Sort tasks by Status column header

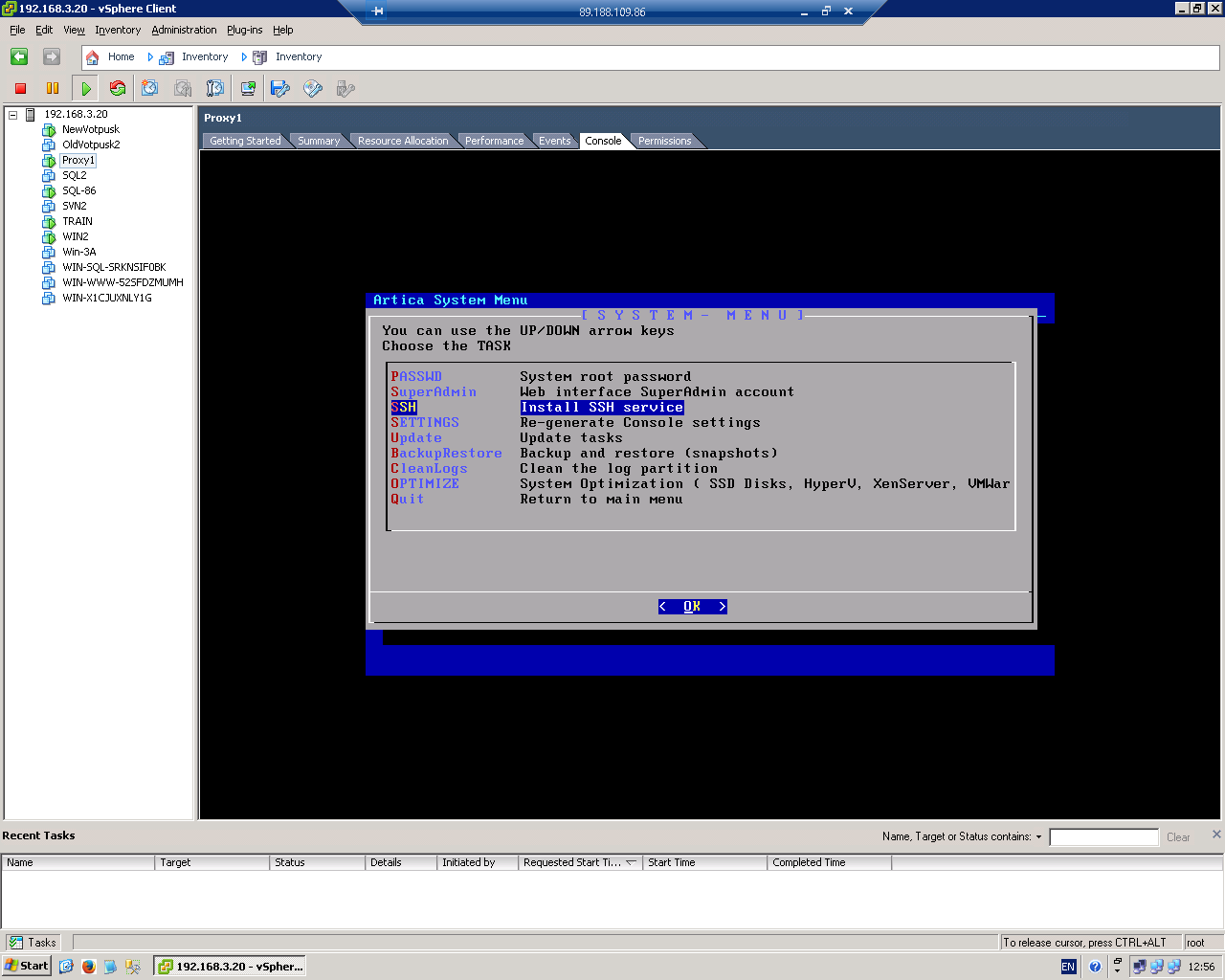point(317,862)
